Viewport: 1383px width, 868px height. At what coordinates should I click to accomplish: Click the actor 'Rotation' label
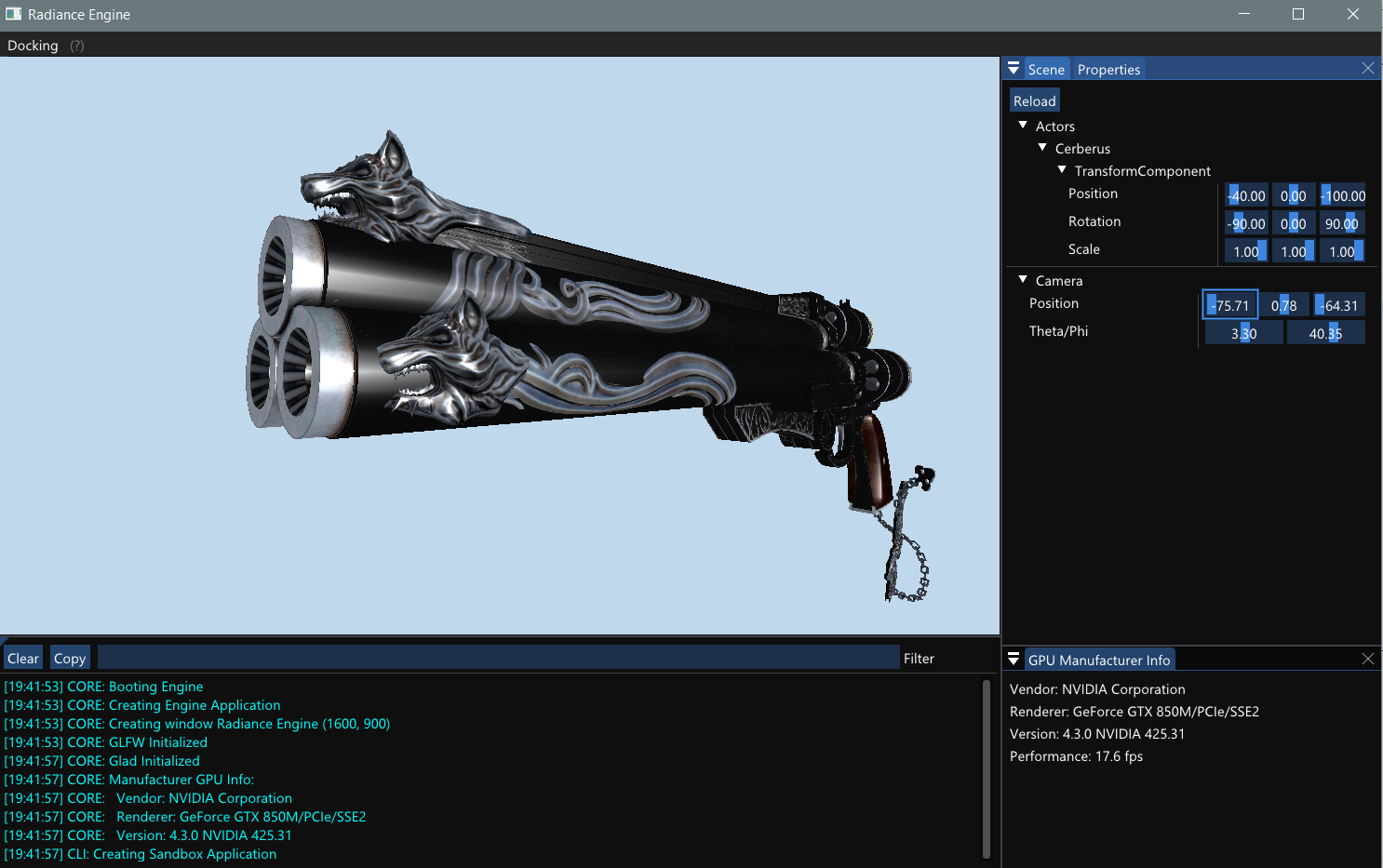(1094, 221)
